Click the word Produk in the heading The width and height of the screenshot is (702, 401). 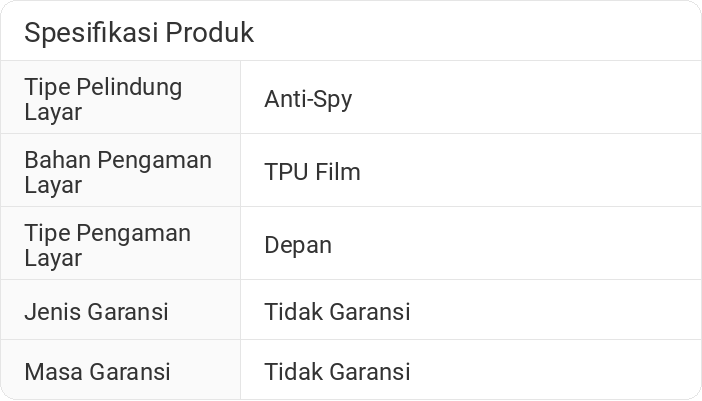[210, 32]
